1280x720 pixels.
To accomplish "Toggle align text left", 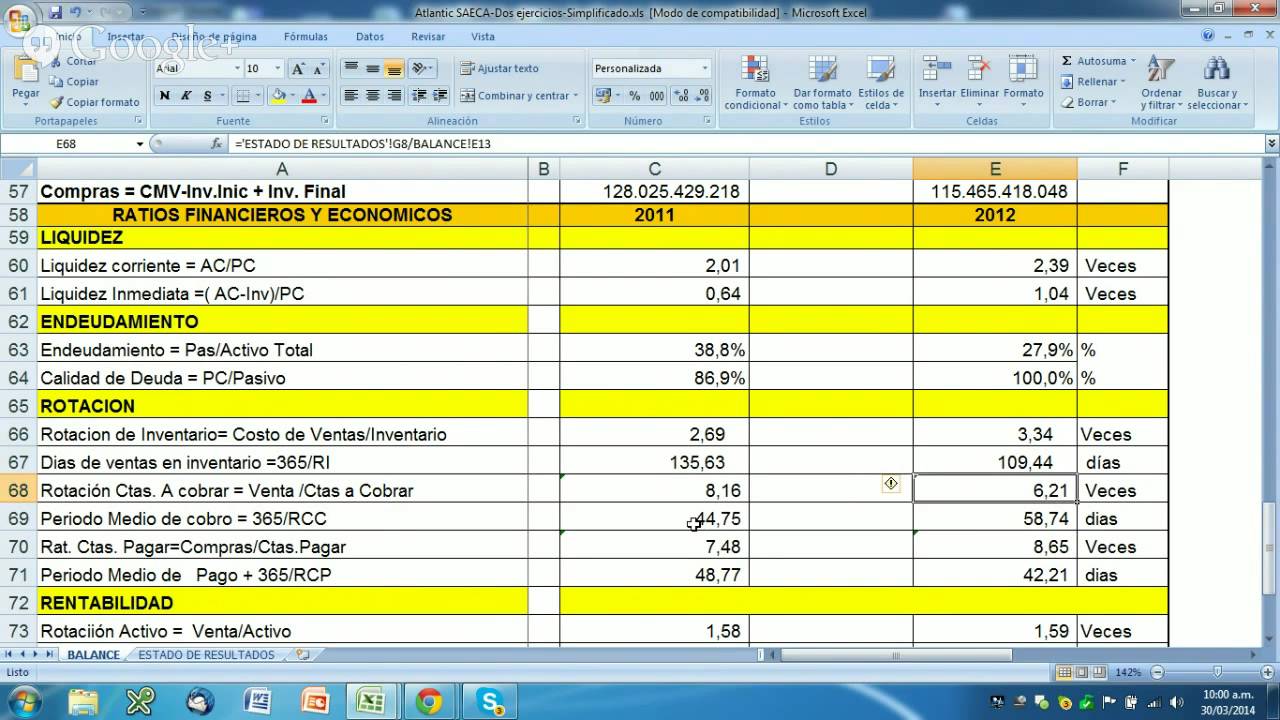I will click(351, 96).
